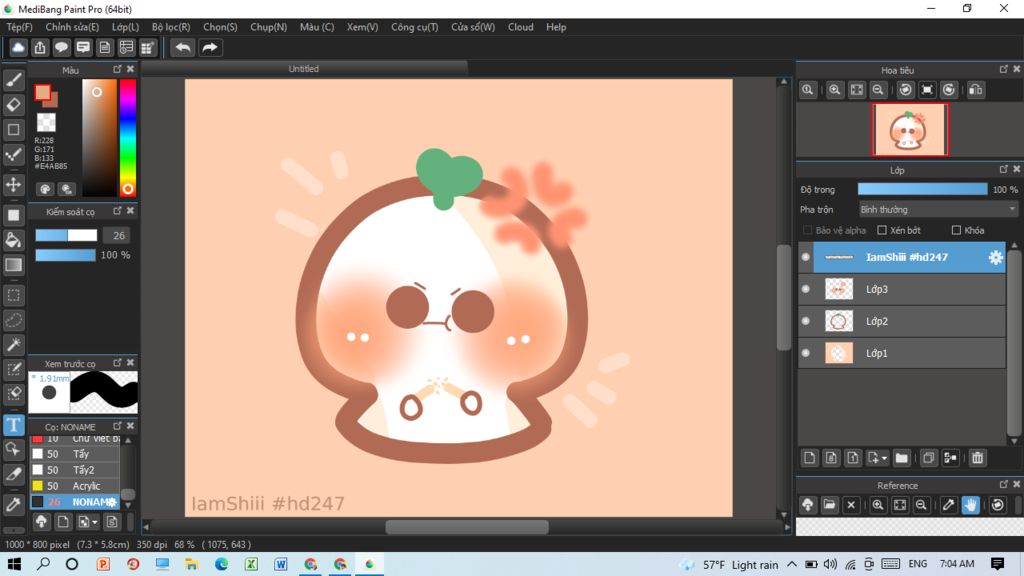Activate the Lasso selection tool
Image resolution: width=1024 pixels, height=576 pixels.
point(13,320)
